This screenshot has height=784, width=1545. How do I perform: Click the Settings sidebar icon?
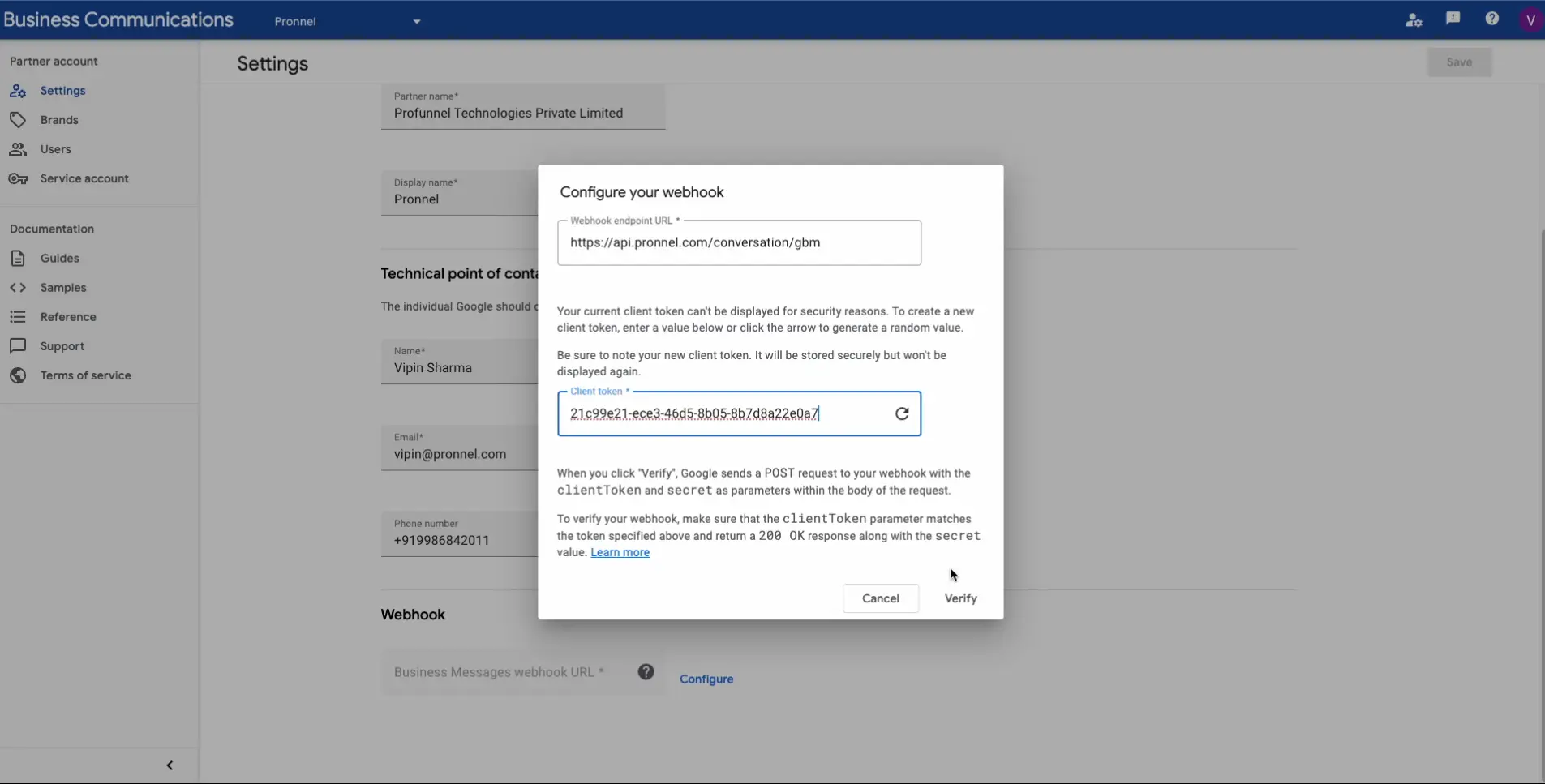point(18,91)
